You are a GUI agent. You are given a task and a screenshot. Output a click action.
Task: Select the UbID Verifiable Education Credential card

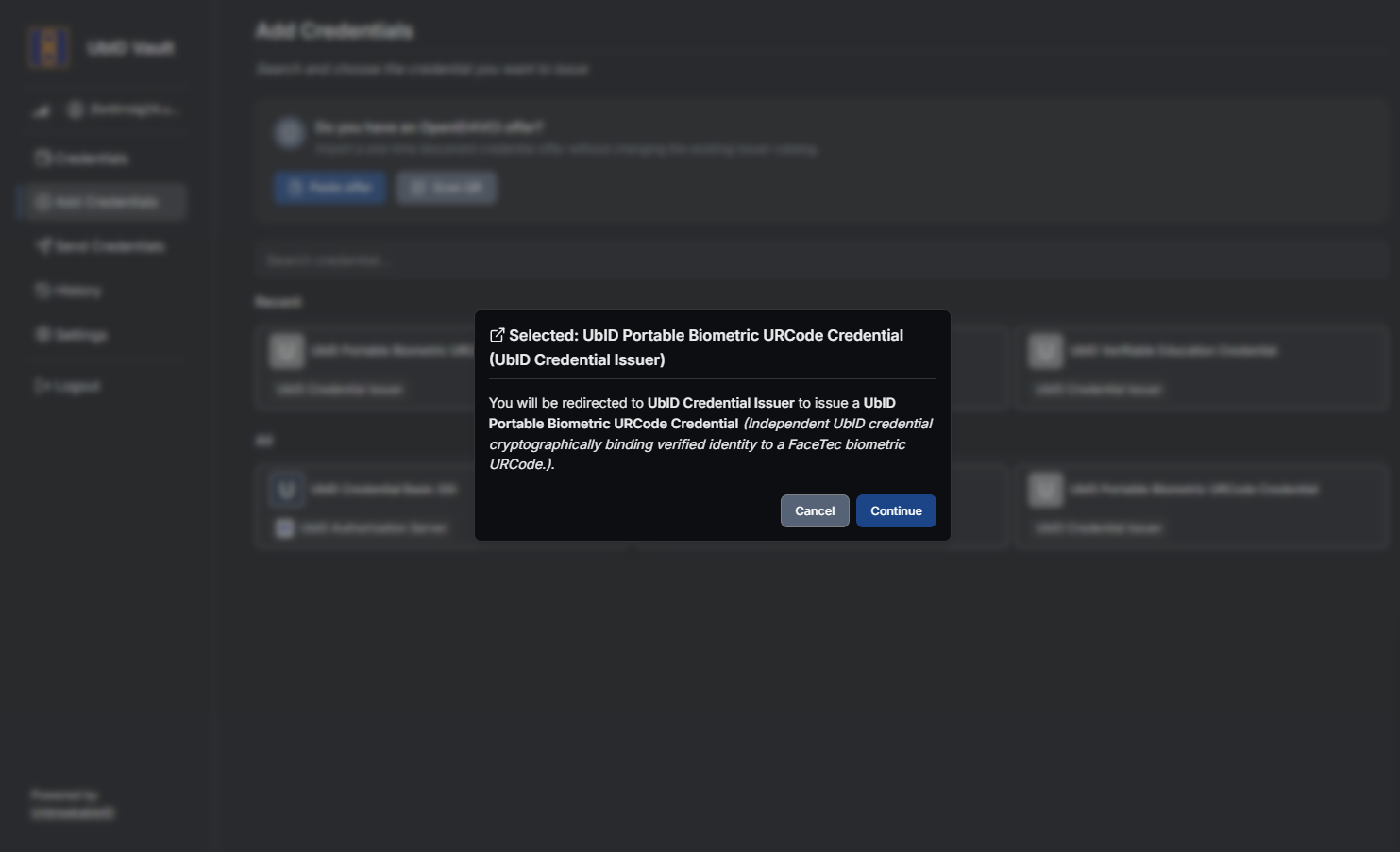(1202, 368)
